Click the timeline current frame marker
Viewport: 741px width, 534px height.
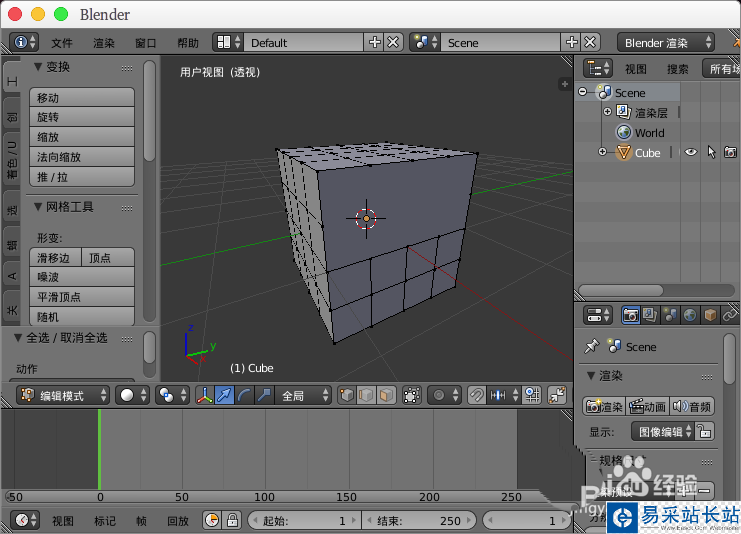coord(99,449)
